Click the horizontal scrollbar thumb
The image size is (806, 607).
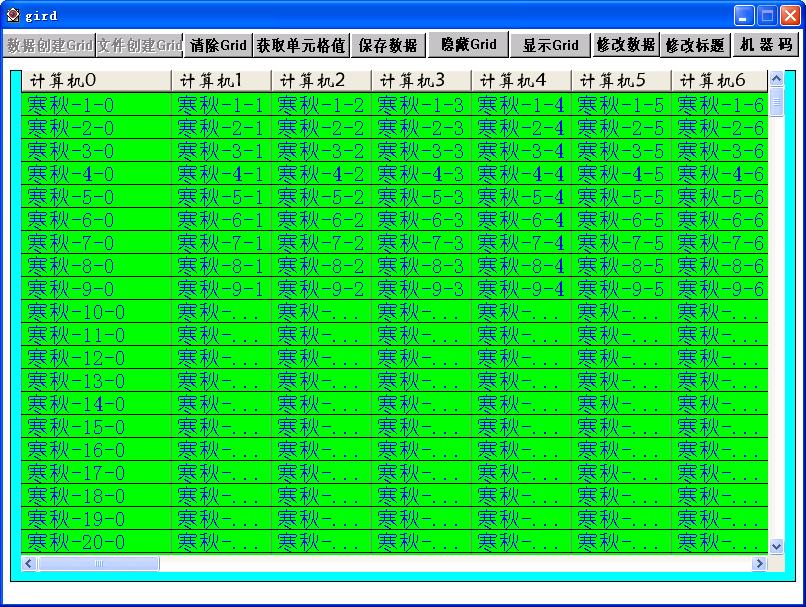click(98, 563)
